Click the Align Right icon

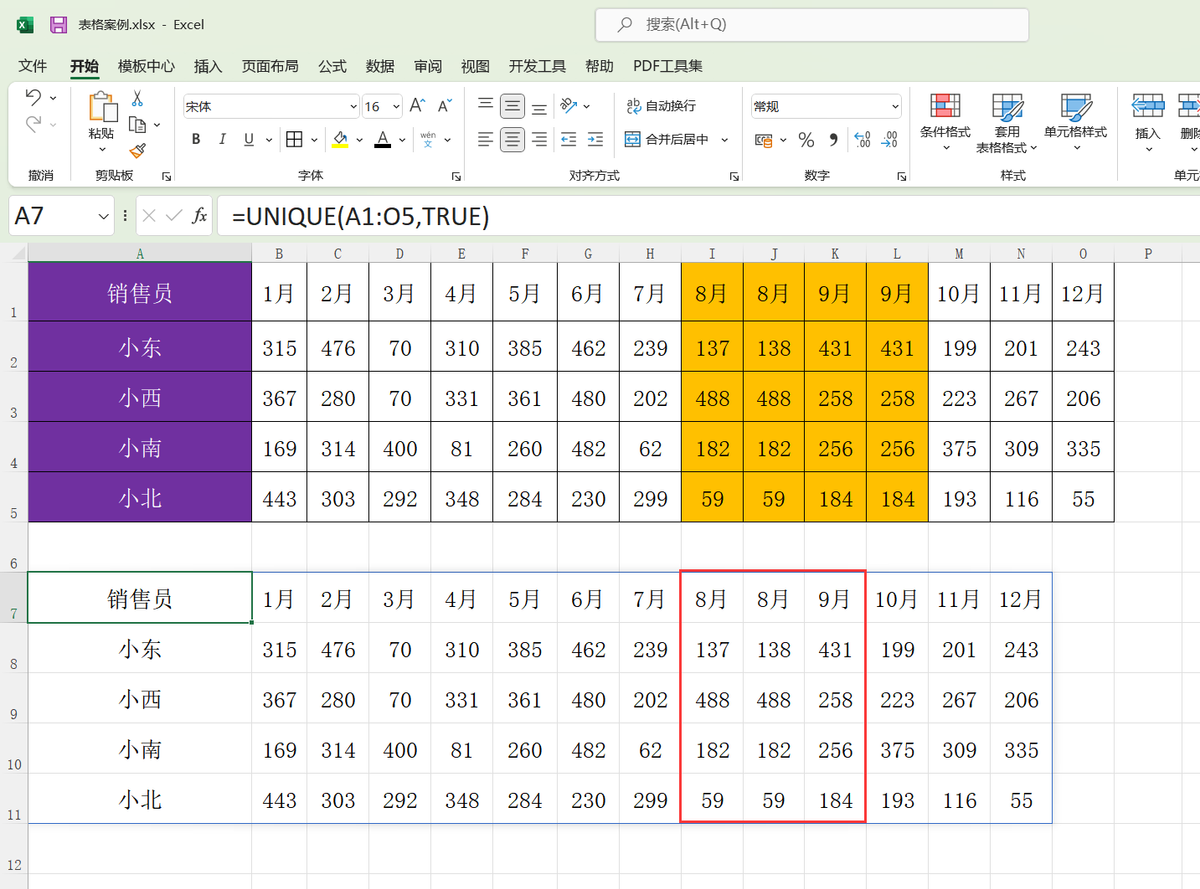point(539,139)
